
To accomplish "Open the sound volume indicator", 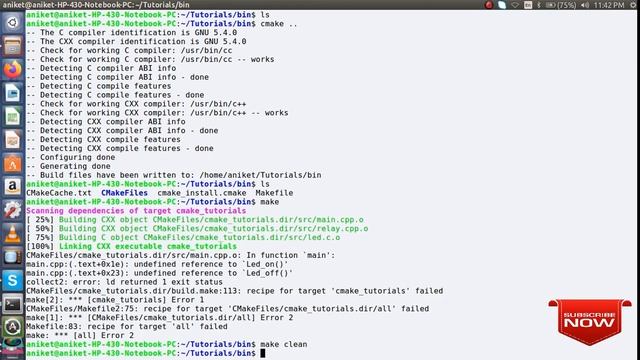I will 585,5.
